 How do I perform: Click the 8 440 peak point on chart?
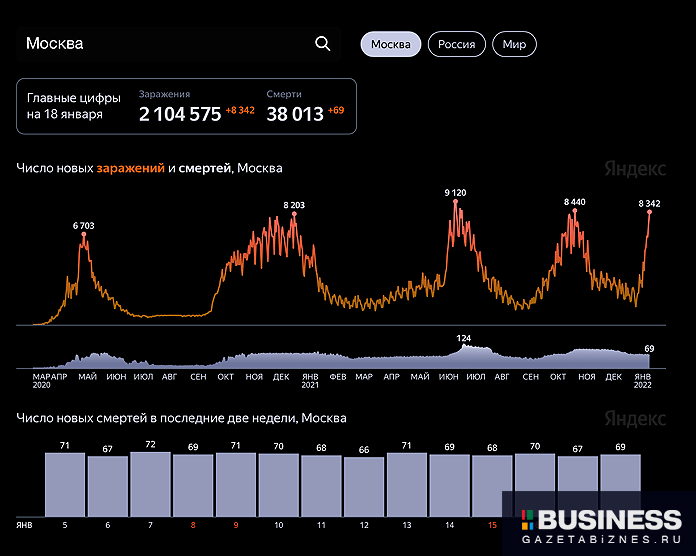[x=574, y=210]
